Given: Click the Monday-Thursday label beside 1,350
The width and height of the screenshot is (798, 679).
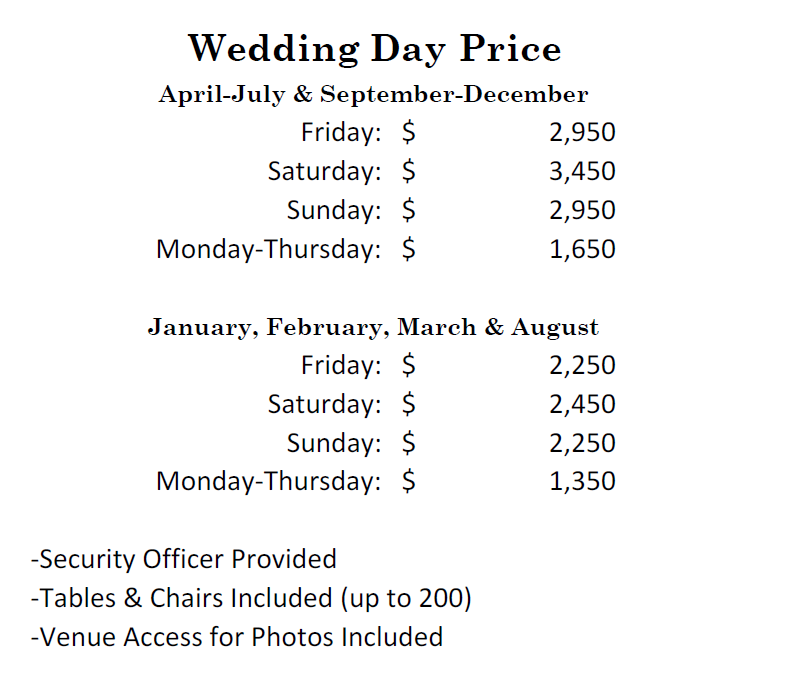Looking at the screenshot, I should [x=268, y=482].
